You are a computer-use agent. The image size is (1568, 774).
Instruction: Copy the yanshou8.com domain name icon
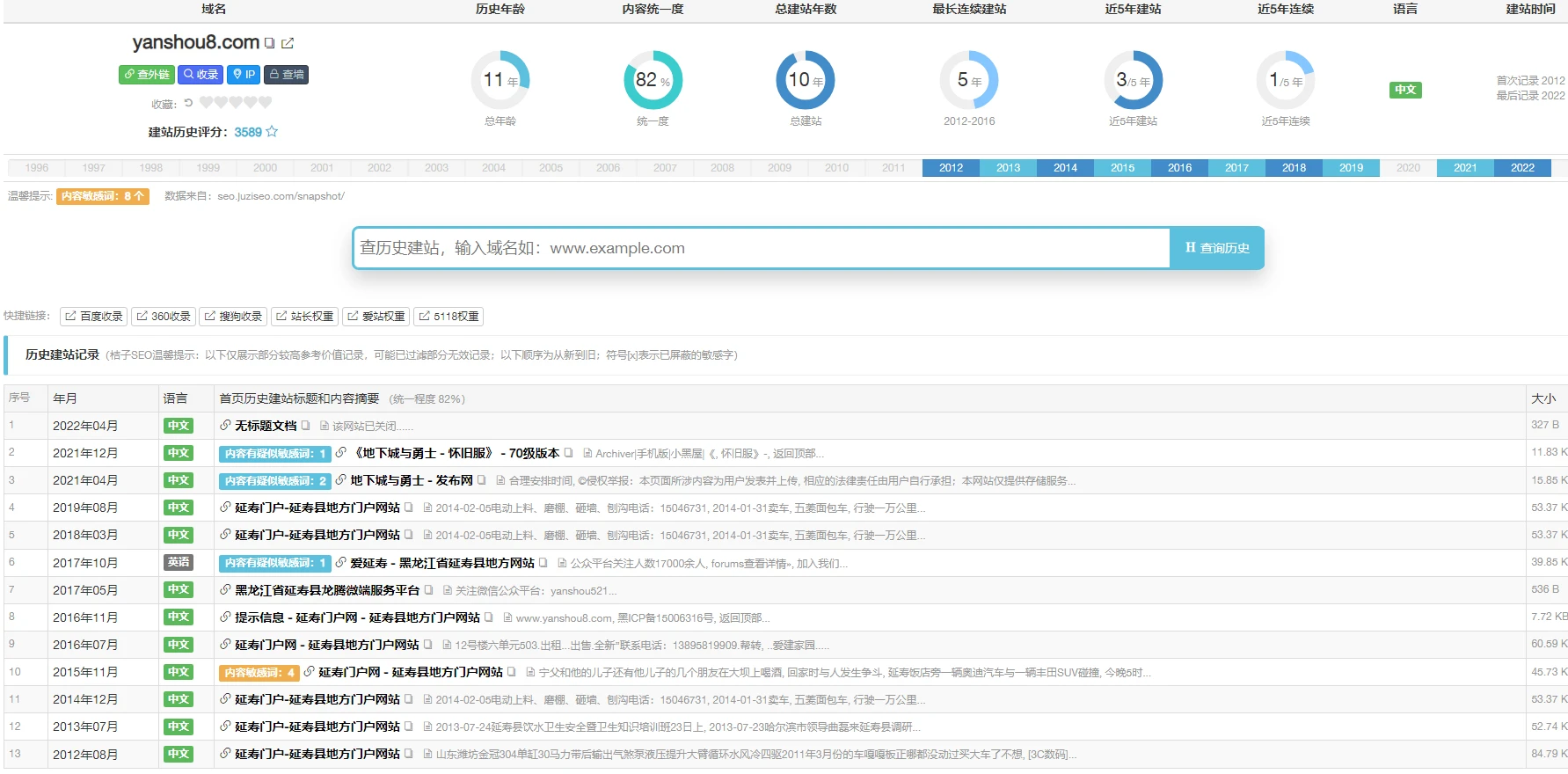[270, 43]
